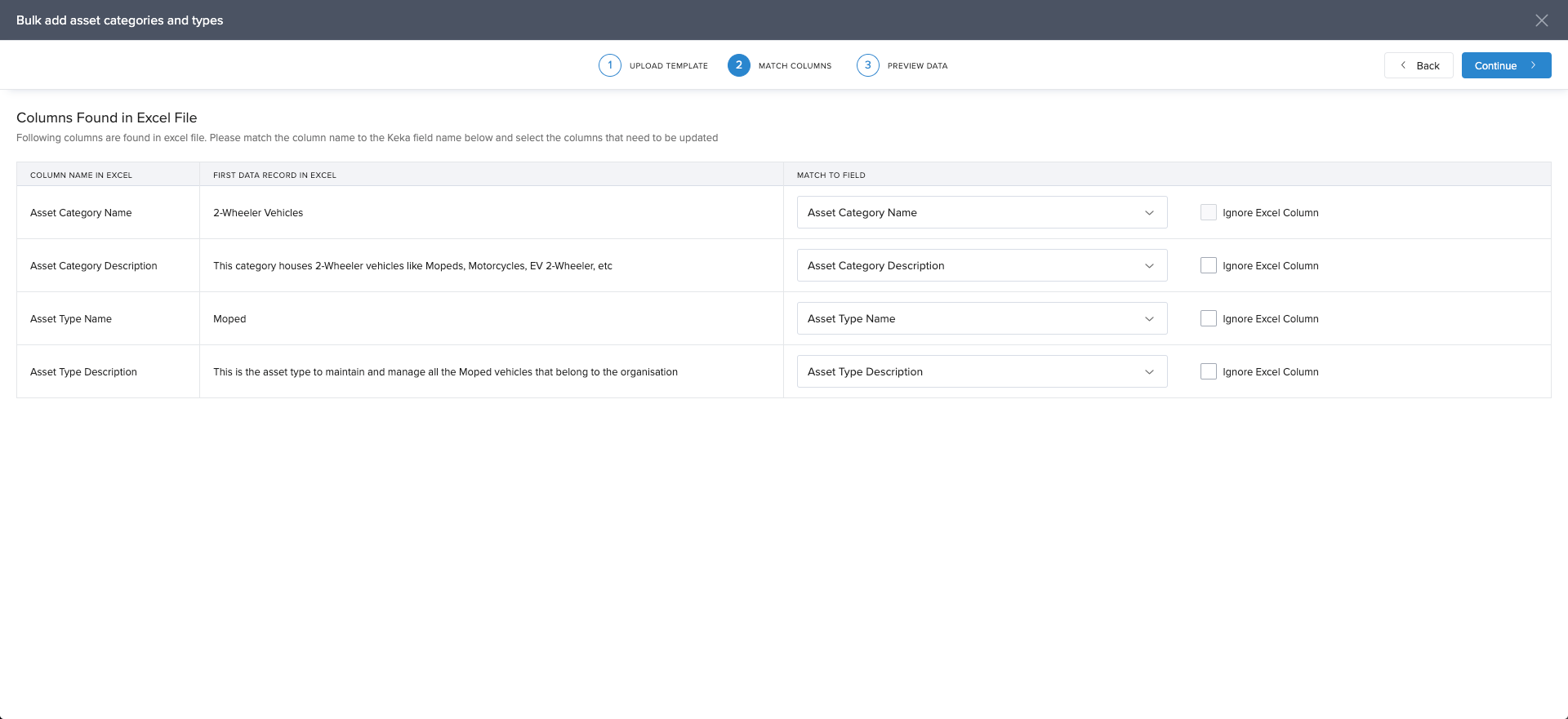Click the 'Match to Field' column header
This screenshot has width=1568, height=719.
coord(831,175)
